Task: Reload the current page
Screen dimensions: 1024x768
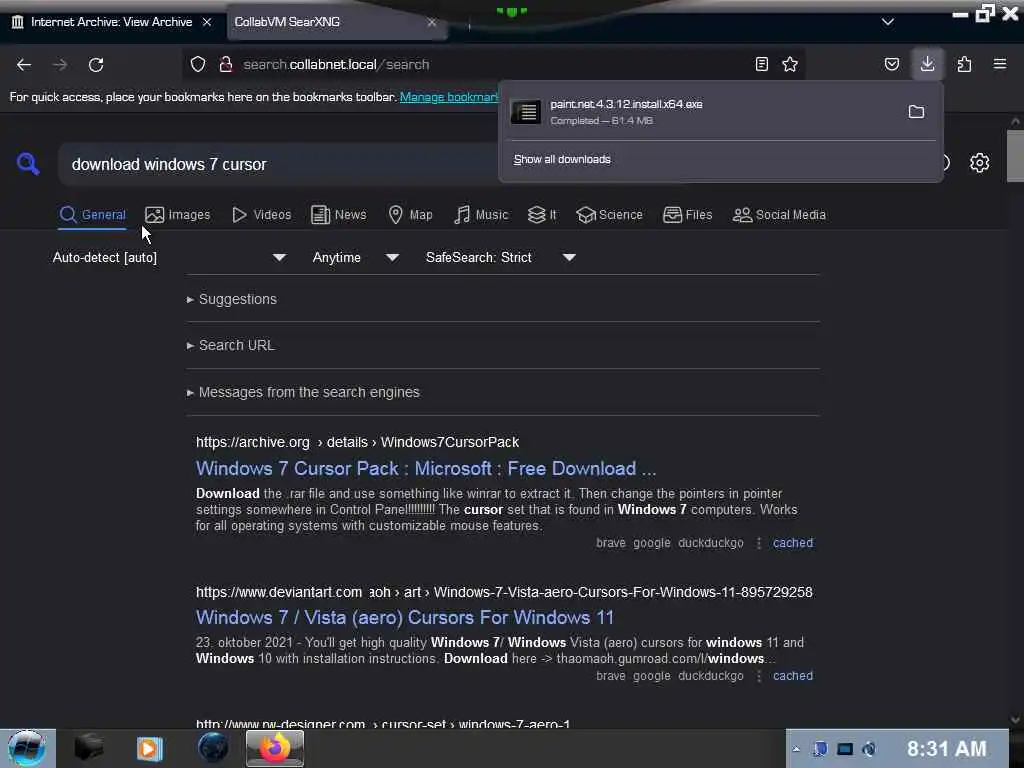Action: click(96, 65)
